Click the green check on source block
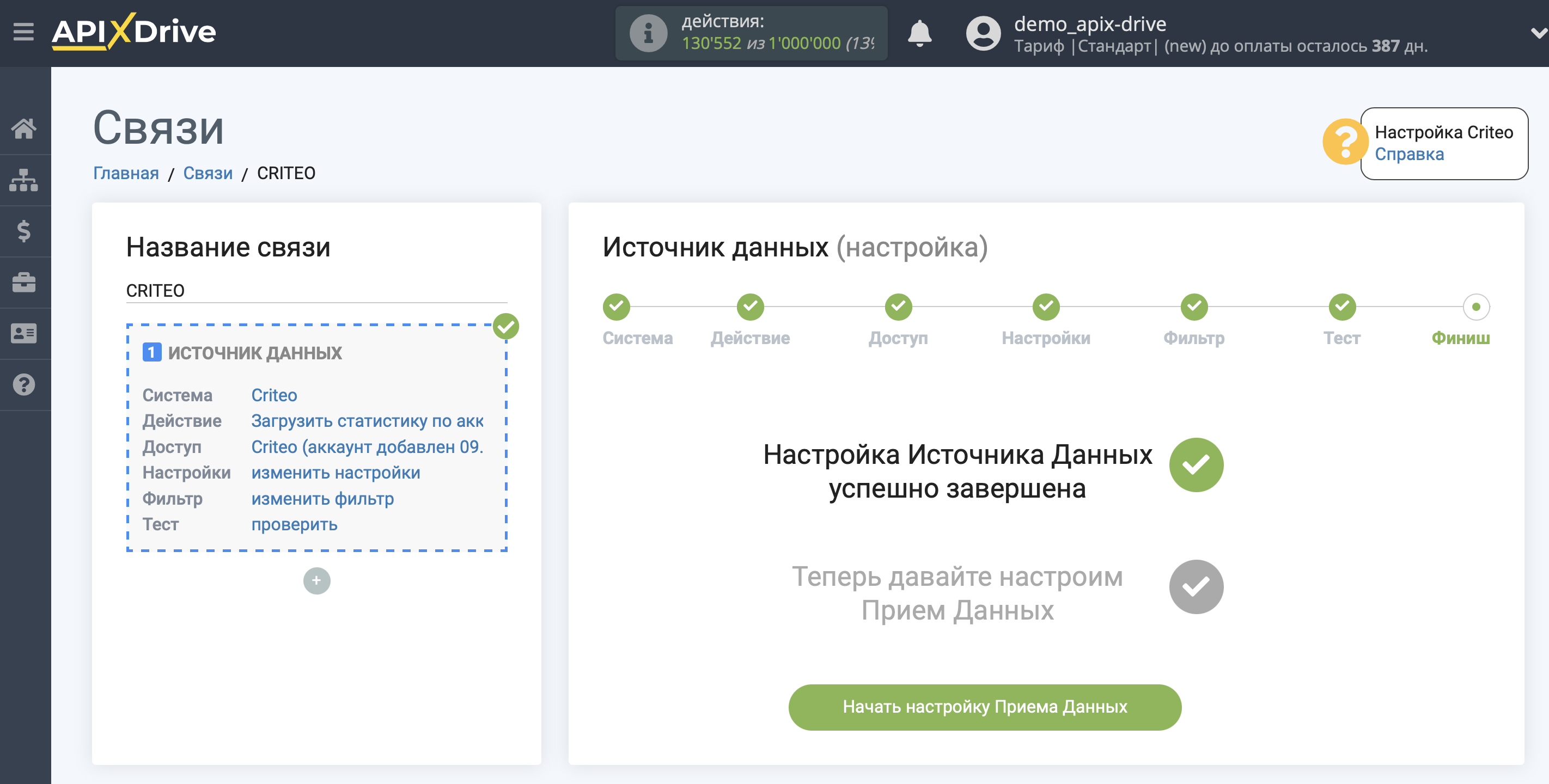The height and width of the screenshot is (784, 1549). pyautogui.click(x=505, y=326)
